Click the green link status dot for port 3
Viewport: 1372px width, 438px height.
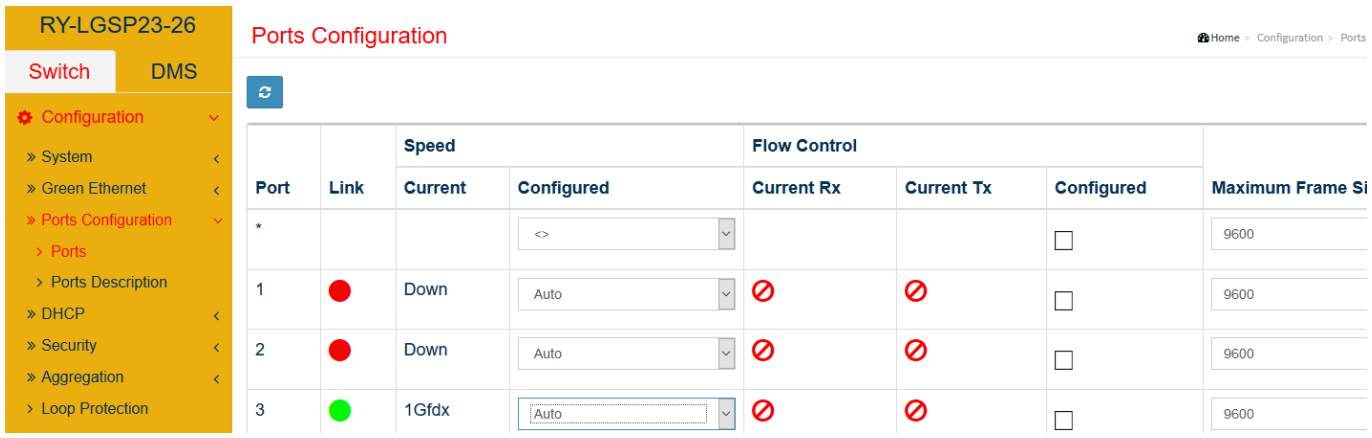[340, 410]
